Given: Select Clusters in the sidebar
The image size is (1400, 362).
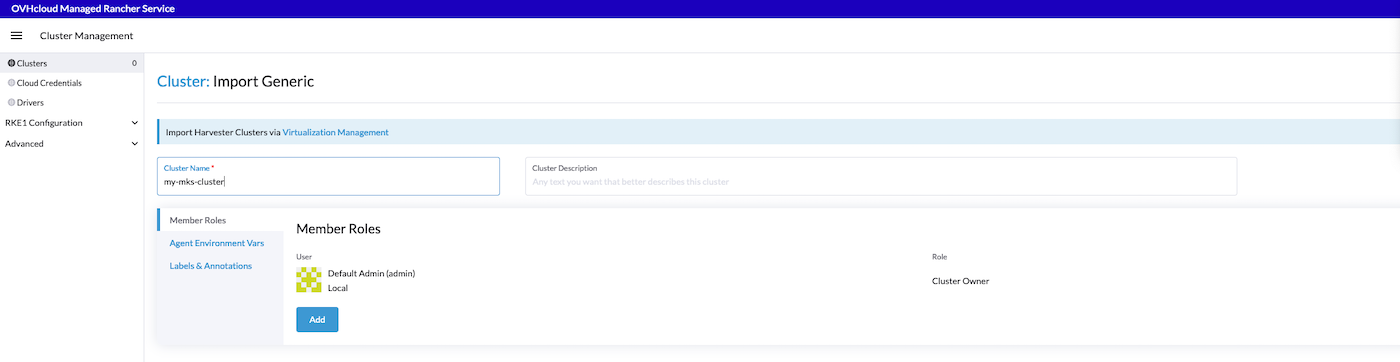Looking at the screenshot, I should pos(72,63).
